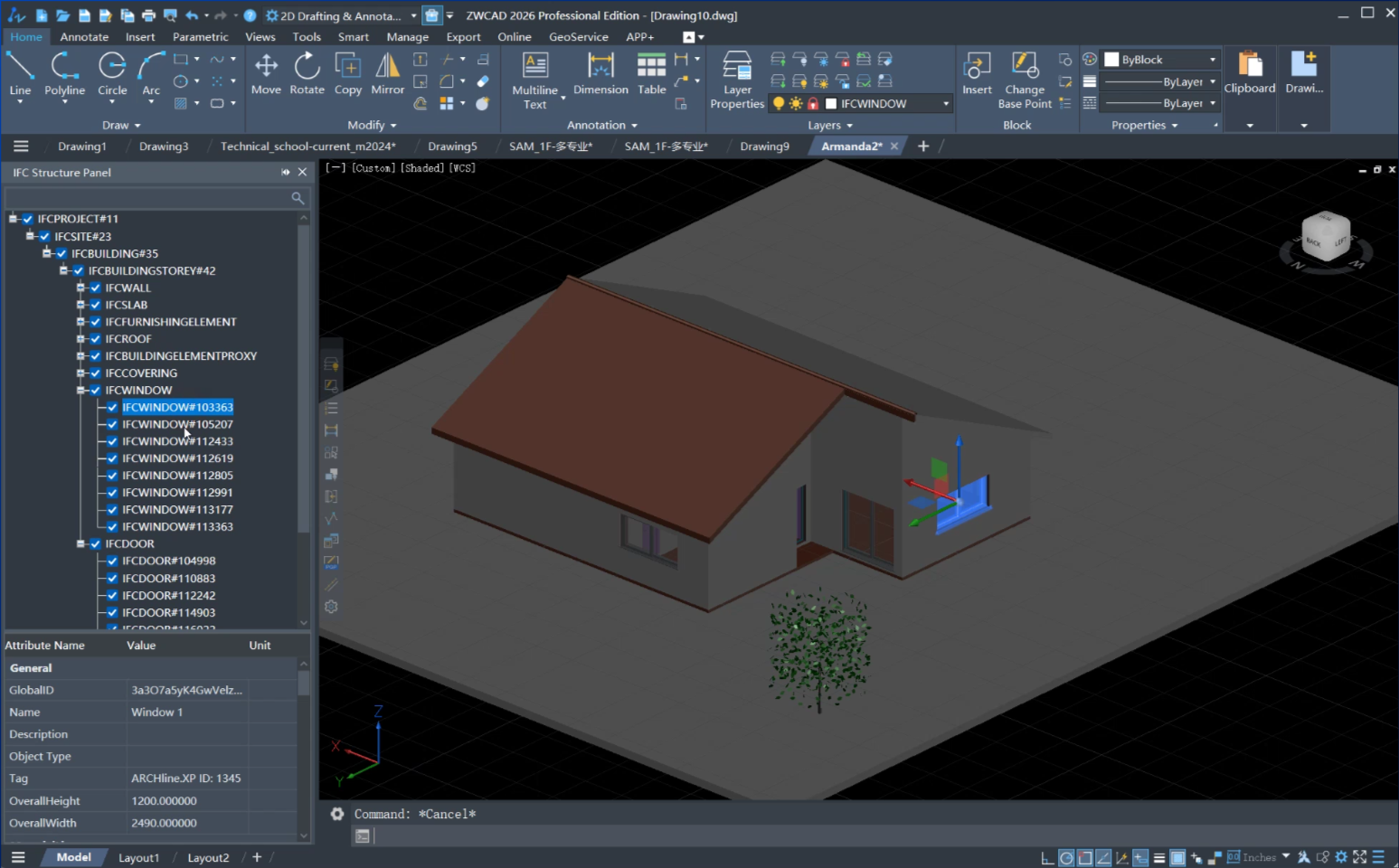The height and width of the screenshot is (868, 1399).
Task: Open the IFCWINDOW layer dropdown
Action: [946, 104]
